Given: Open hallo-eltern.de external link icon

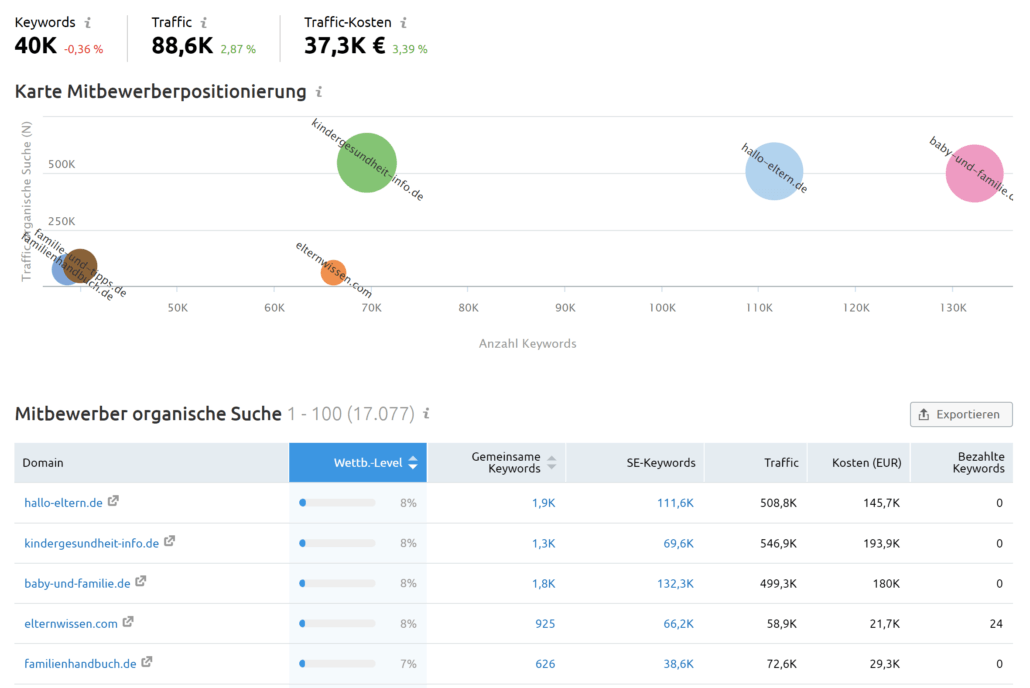Looking at the screenshot, I should coord(113,501).
